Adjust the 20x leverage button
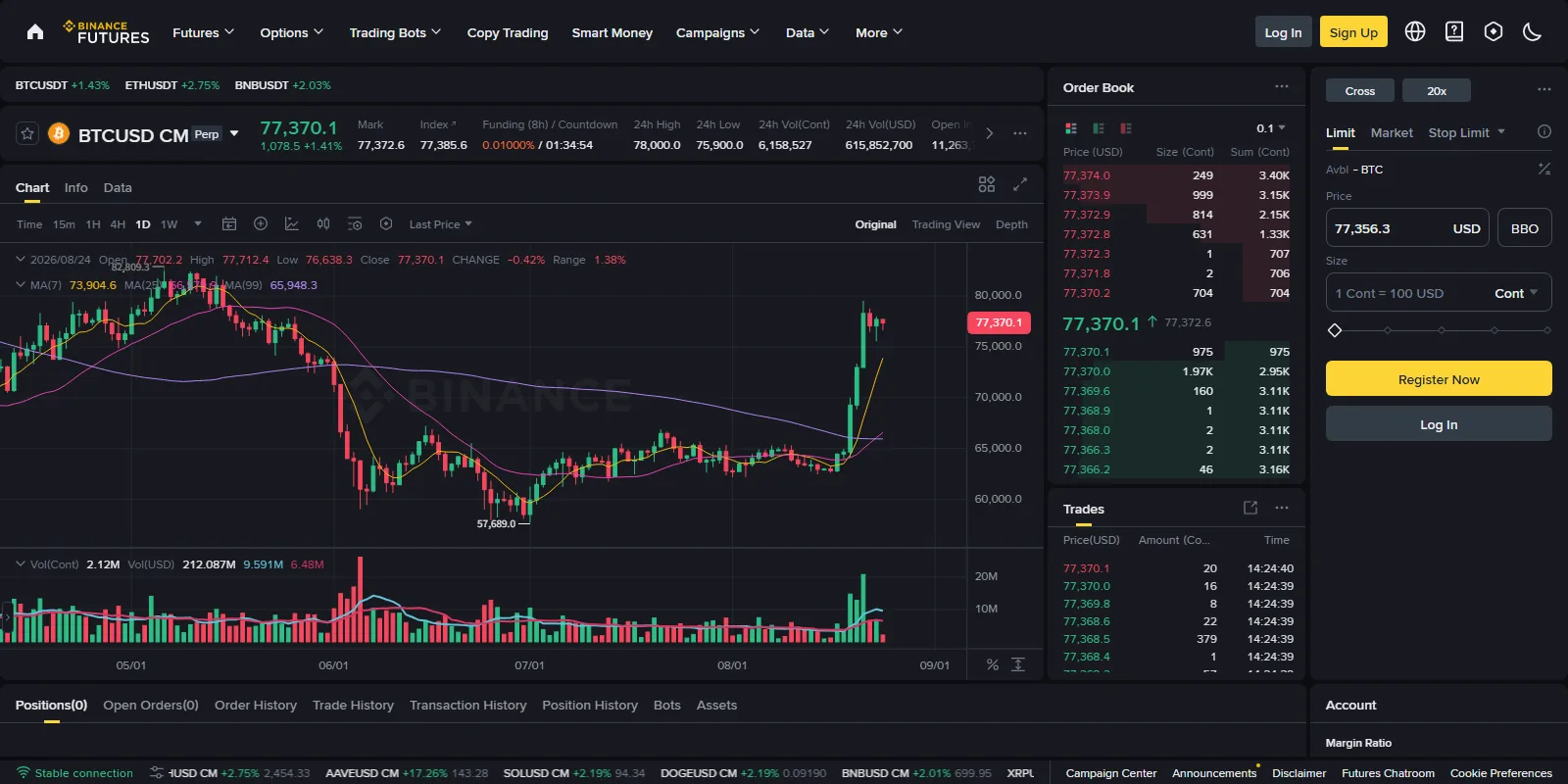This screenshot has height=784, width=1568. [x=1437, y=90]
